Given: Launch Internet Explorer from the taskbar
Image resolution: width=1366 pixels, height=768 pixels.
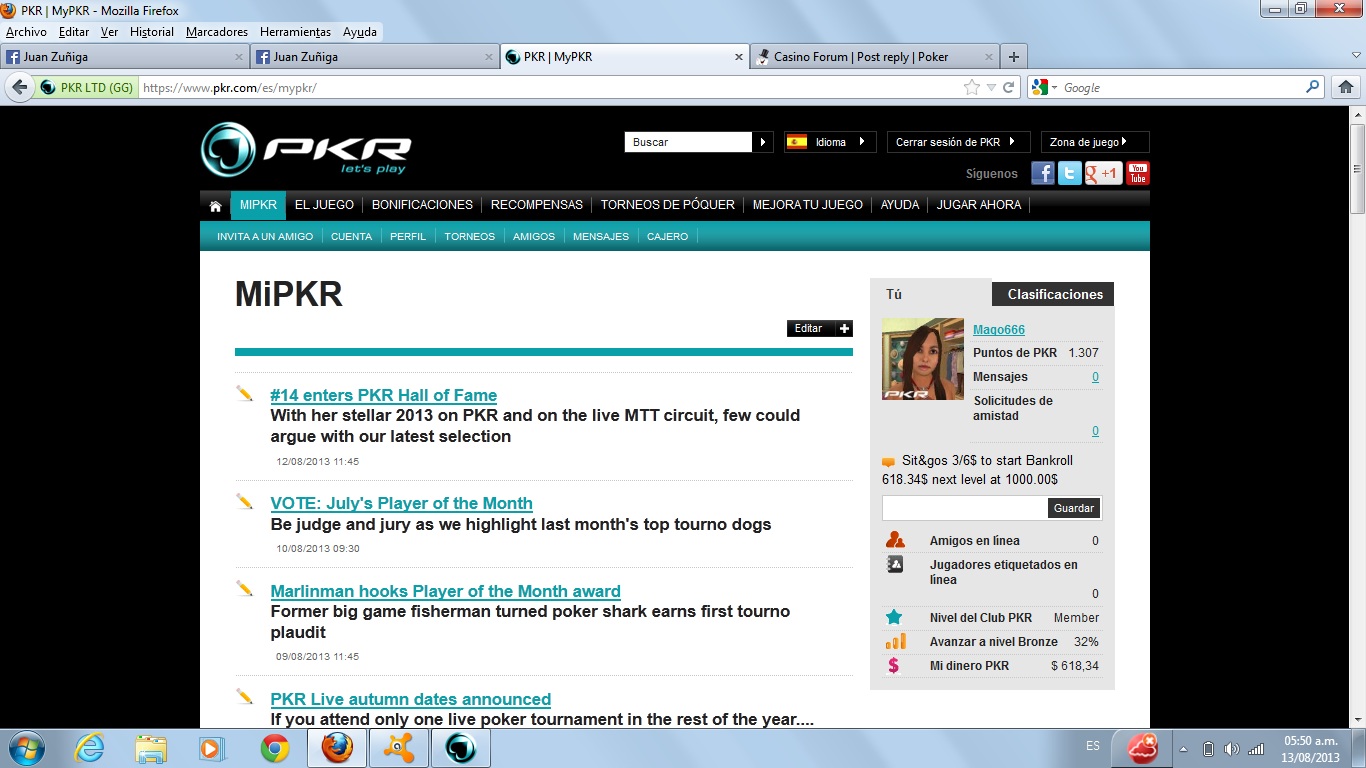Looking at the screenshot, I should pos(90,748).
